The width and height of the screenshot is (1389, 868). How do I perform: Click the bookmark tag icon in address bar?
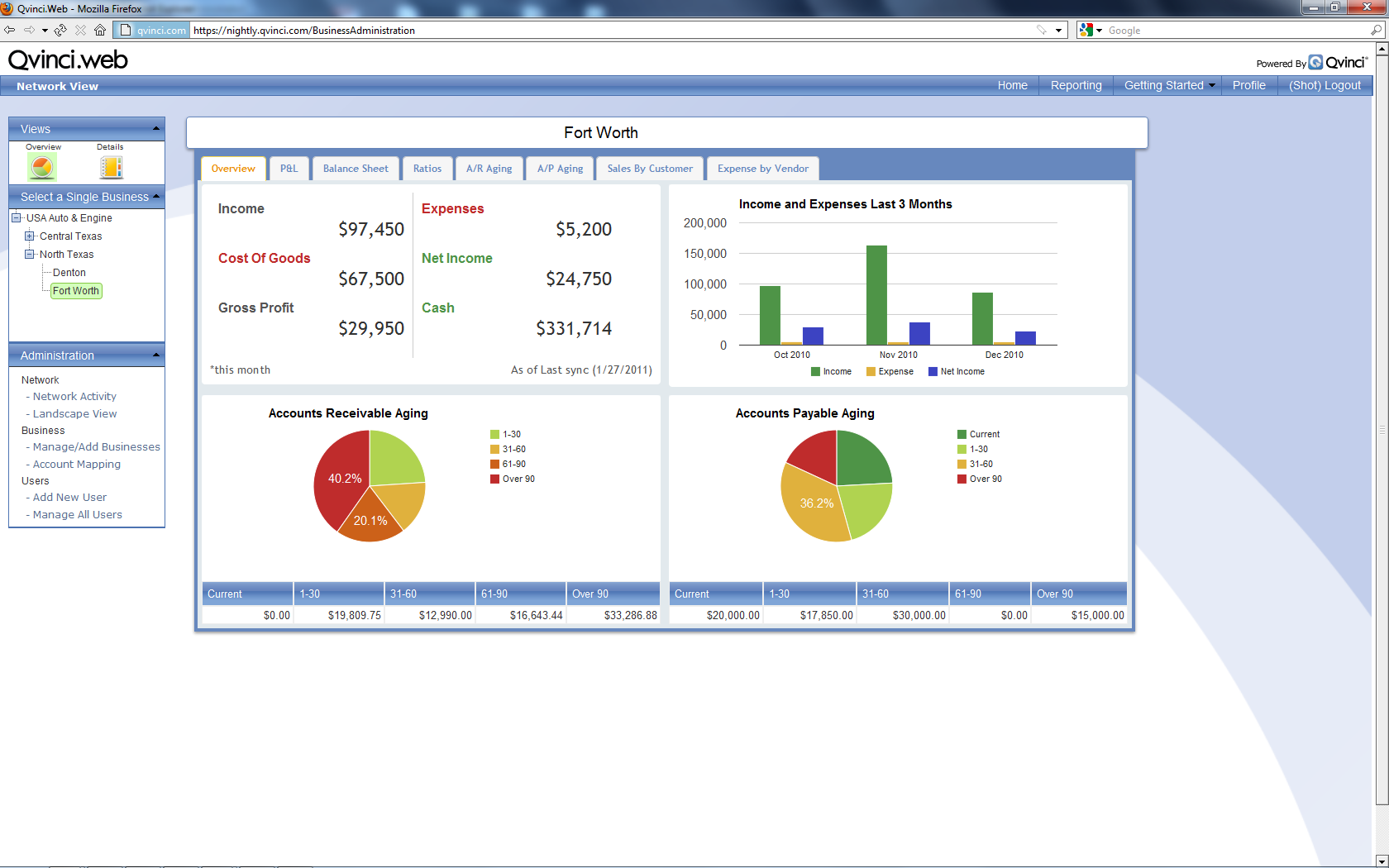click(x=1042, y=30)
